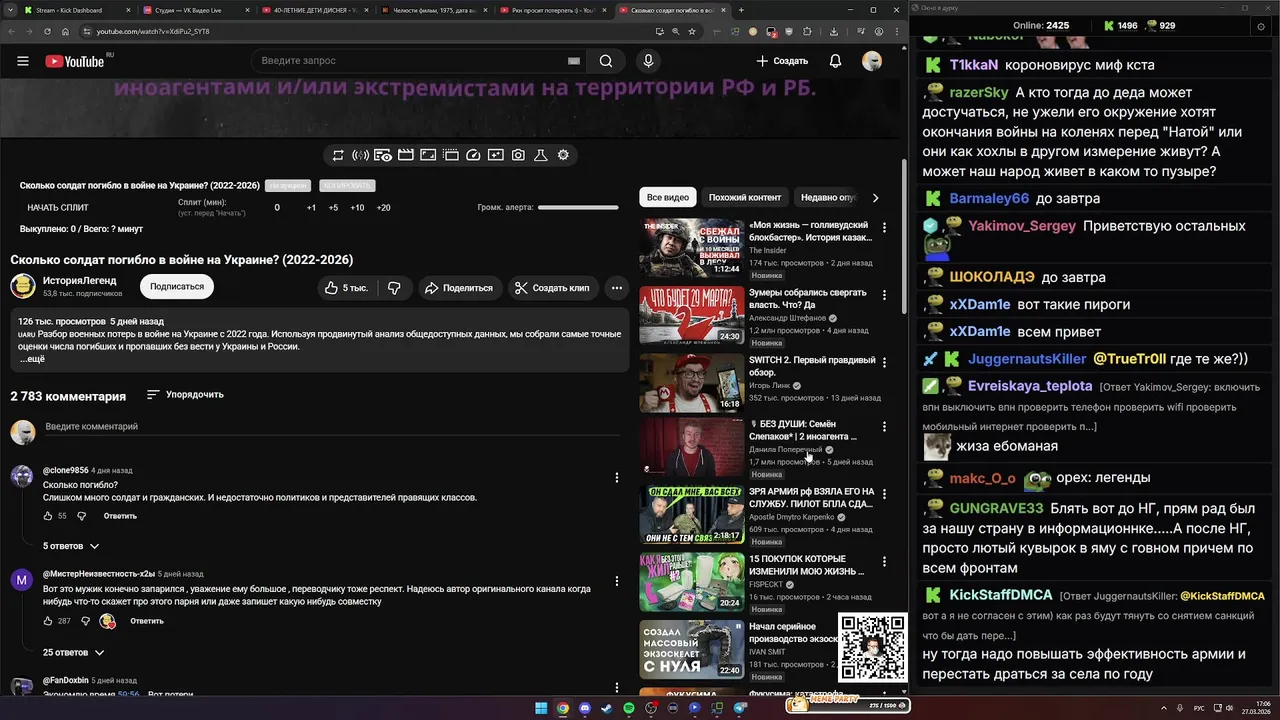The height and width of the screenshot is (720, 1280).
Task: Adjust the 'Громк. алерта' volume slider
Action: [578, 207]
